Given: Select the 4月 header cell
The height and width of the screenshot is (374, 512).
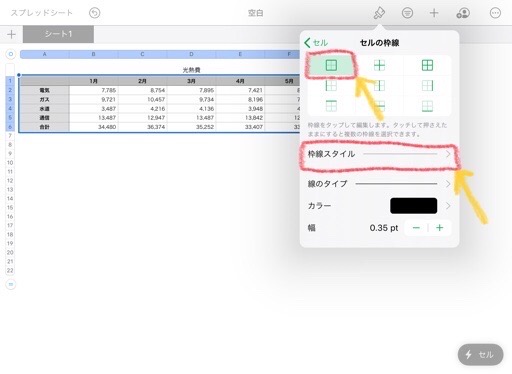Looking at the screenshot, I should click(241, 81).
